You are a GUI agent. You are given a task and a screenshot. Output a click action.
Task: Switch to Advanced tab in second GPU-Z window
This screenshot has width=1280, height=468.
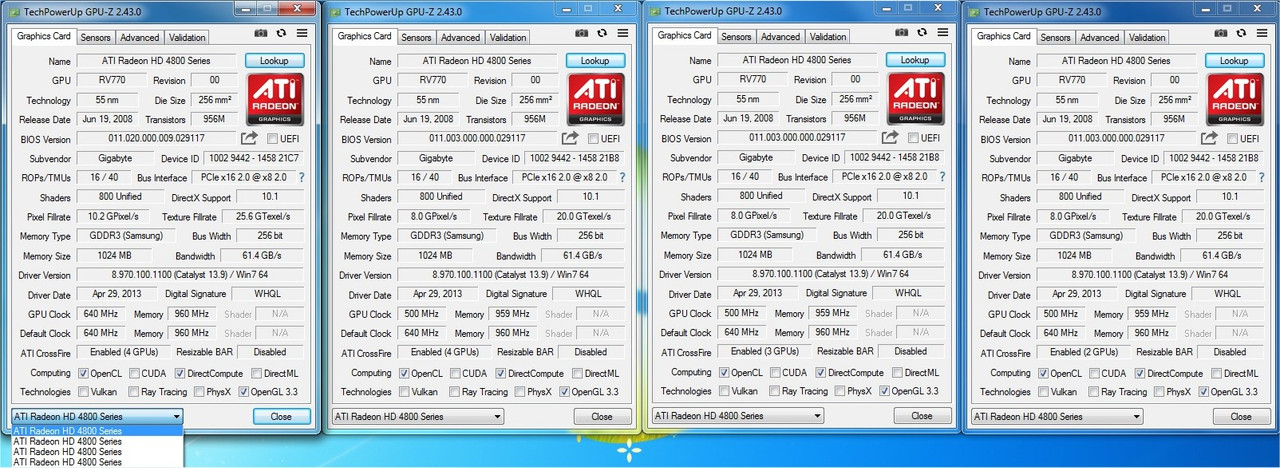tap(460, 37)
